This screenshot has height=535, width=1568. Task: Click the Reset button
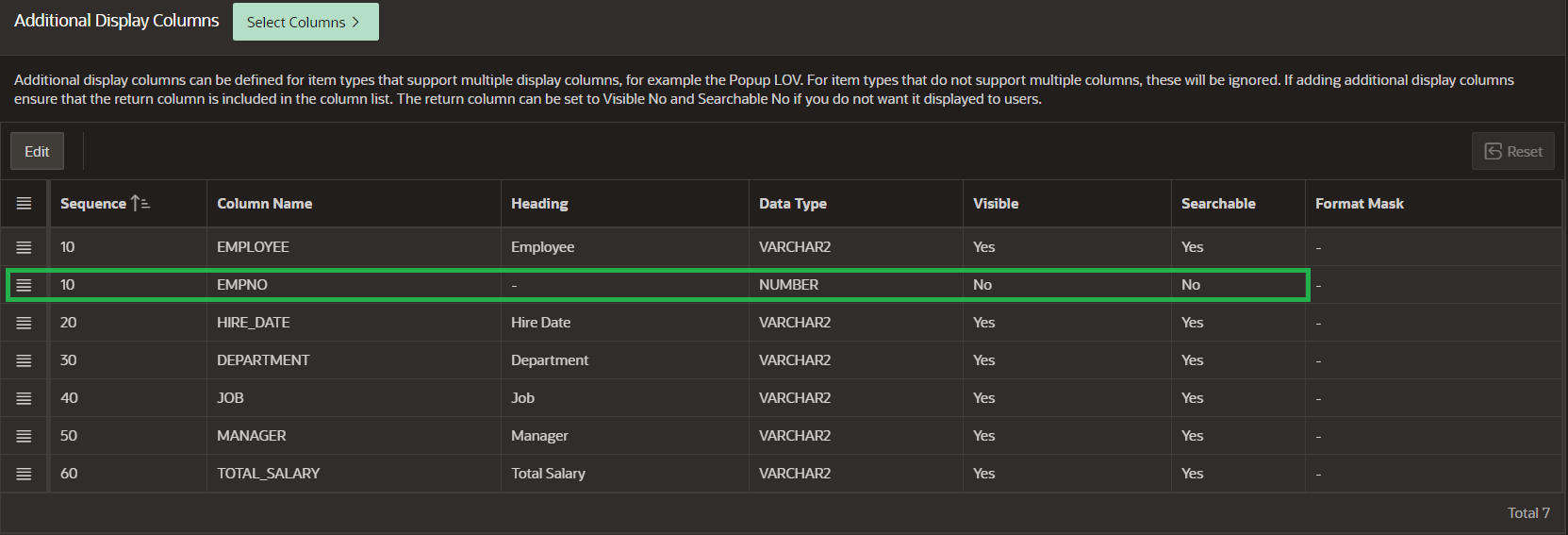tap(1512, 151)
